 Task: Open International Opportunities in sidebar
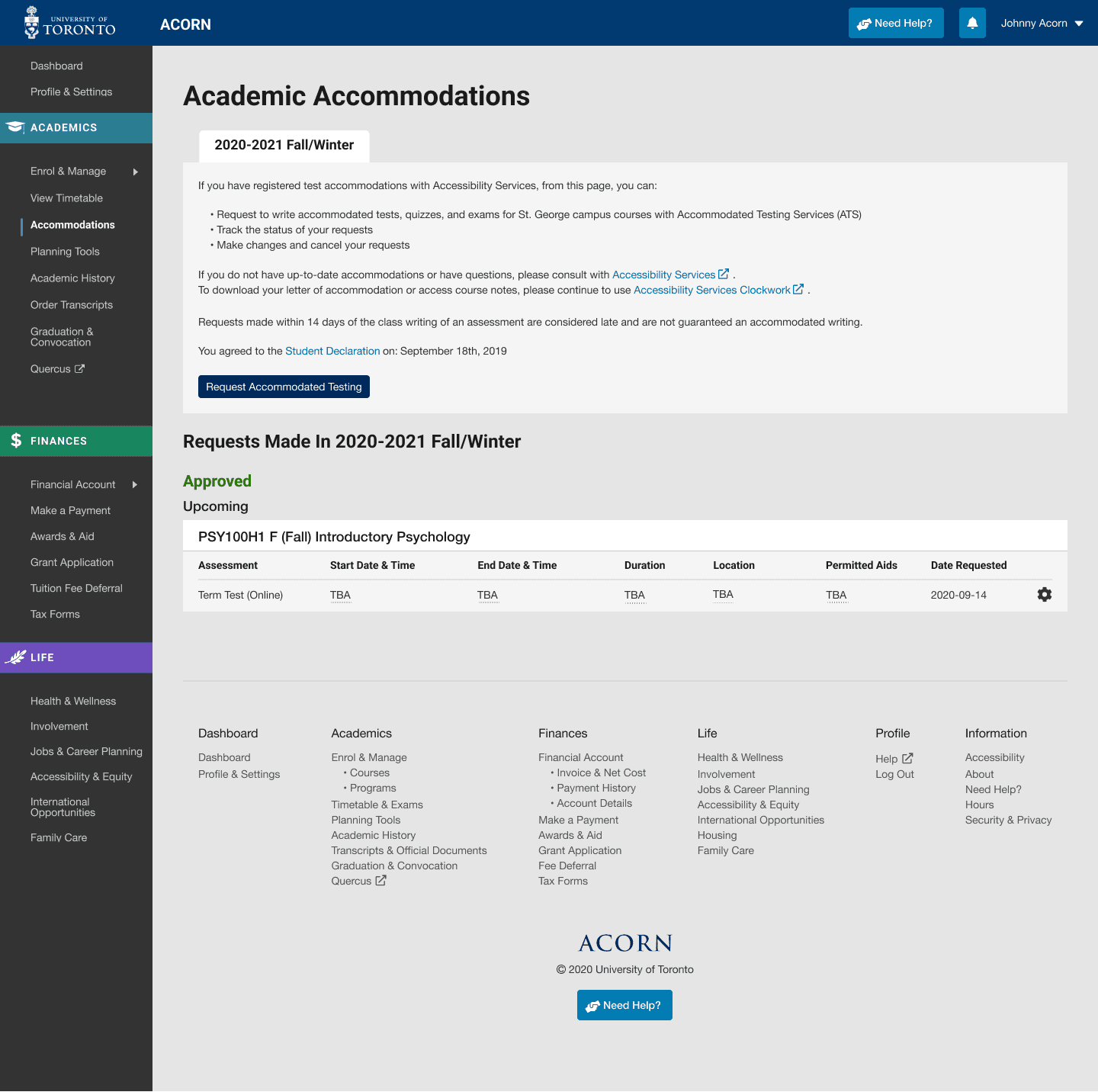pyautogui.click(x=63, y=808)
